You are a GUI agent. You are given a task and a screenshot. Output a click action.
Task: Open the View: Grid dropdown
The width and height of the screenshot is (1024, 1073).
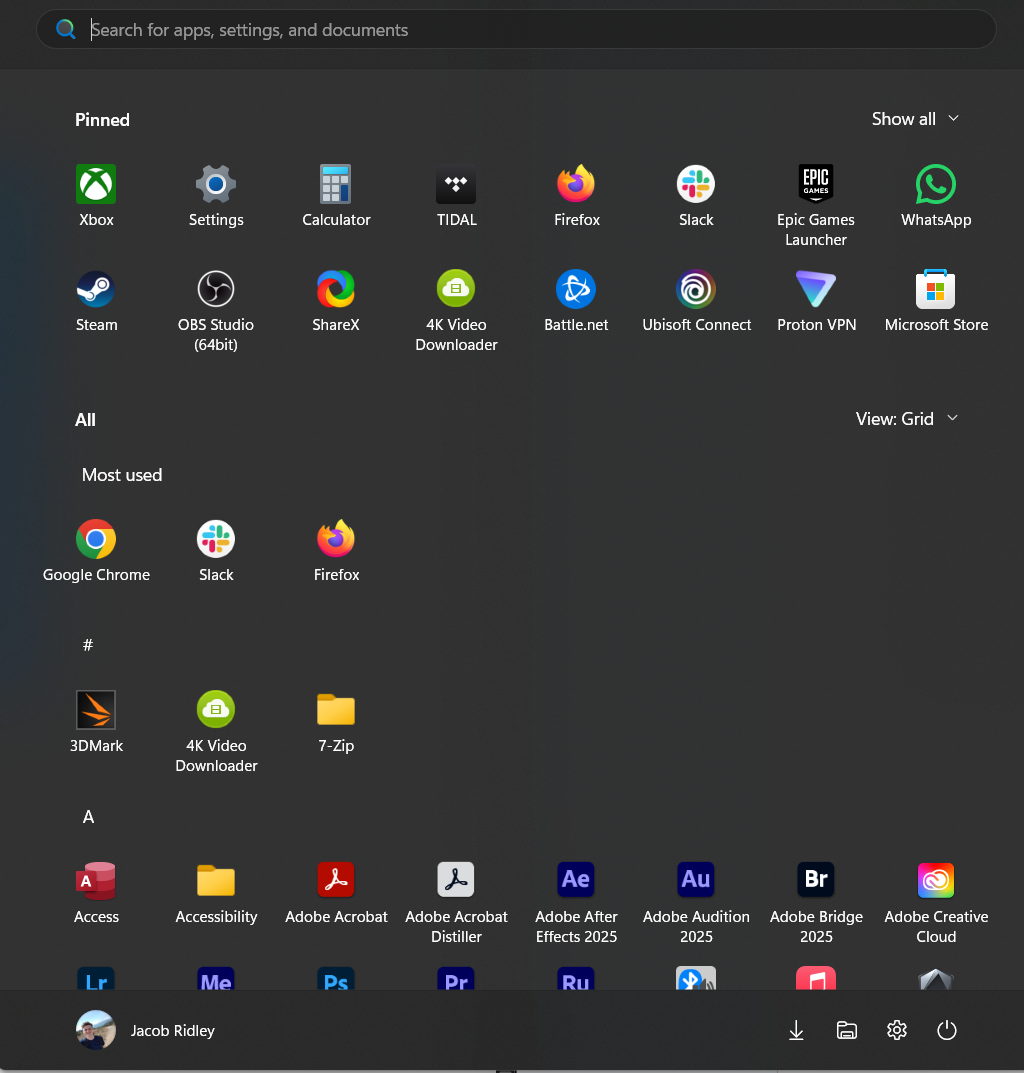click(906, 418)
